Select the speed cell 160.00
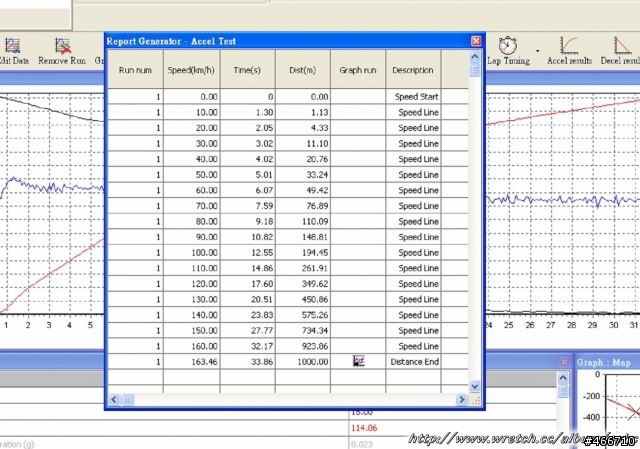This screenshot has width=640, height=449. (191, 346)
